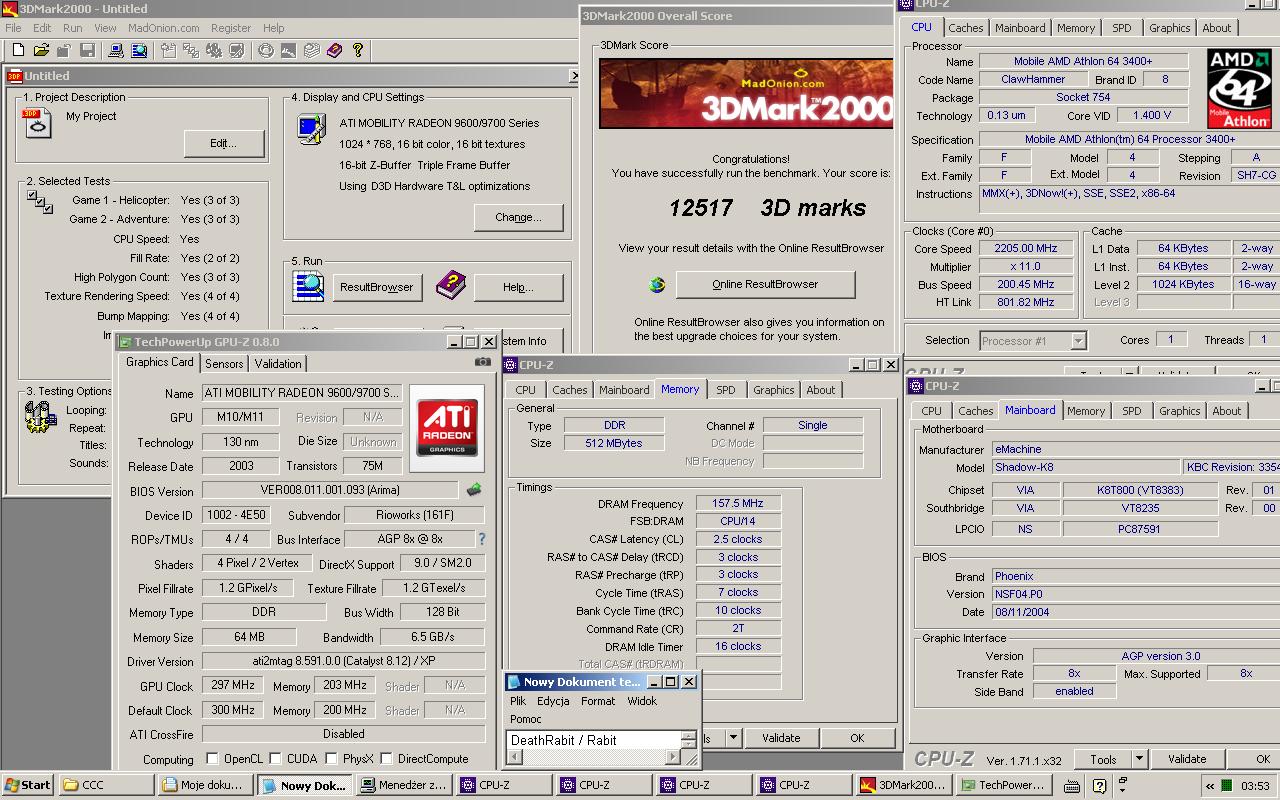The height and width of the screenshot is (800, 1280).
Task: Toggle the CUDA checkbox in GPU-Z
Action: click(275, 759)
